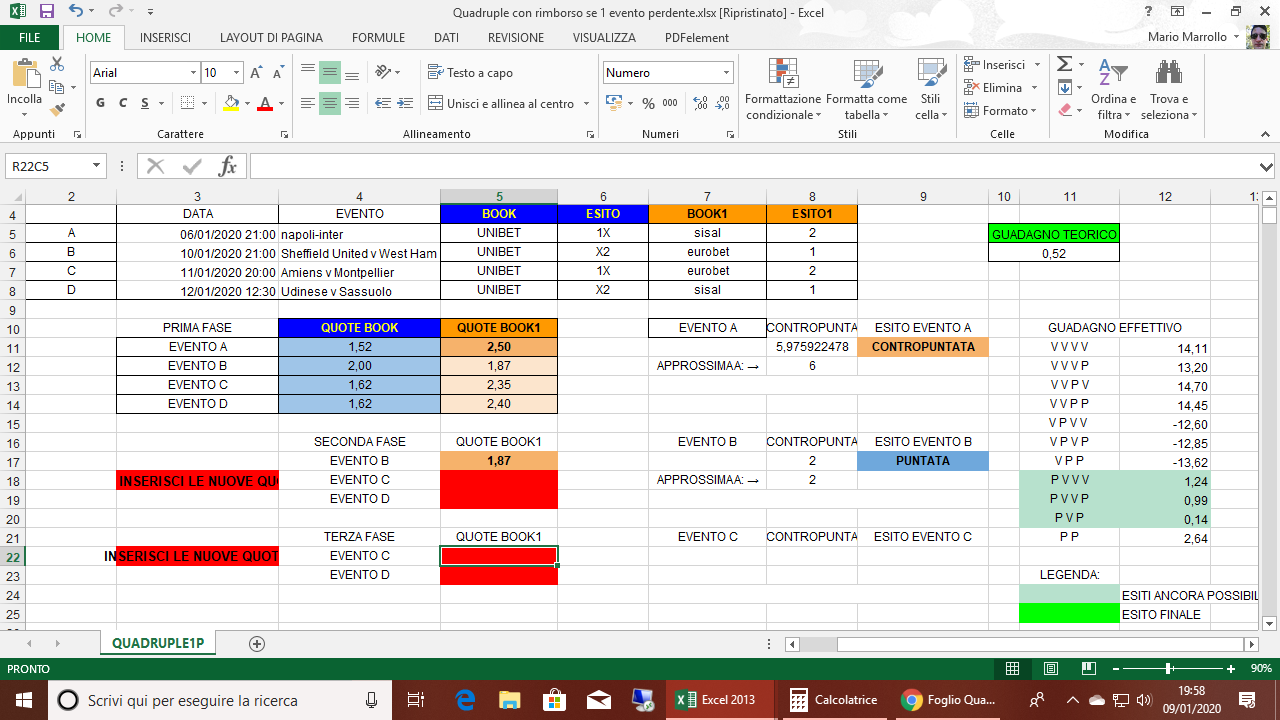1280x720 pixels.
Task: Toggle italic formatting C button
Action: point(123,103)
